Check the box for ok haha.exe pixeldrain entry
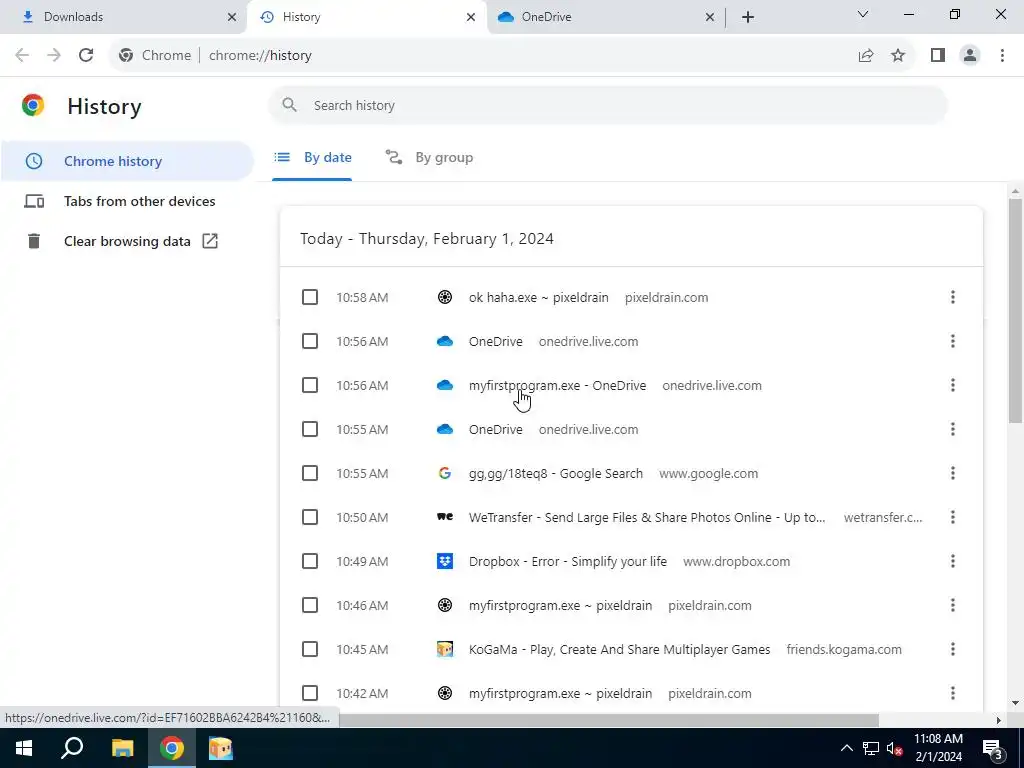The width and height of the screenshot is (1024, 768). (310, 297)
